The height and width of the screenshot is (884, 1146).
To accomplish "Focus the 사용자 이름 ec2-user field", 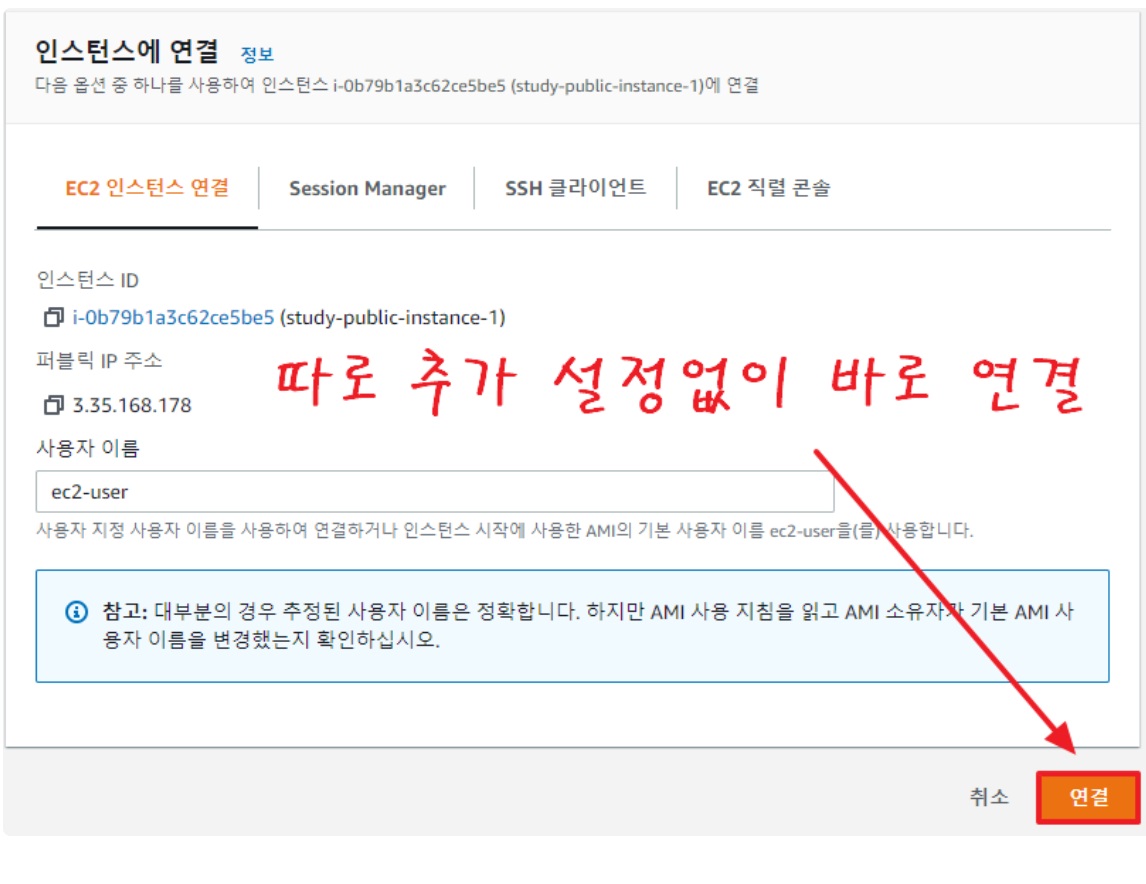I will point(435,492).
